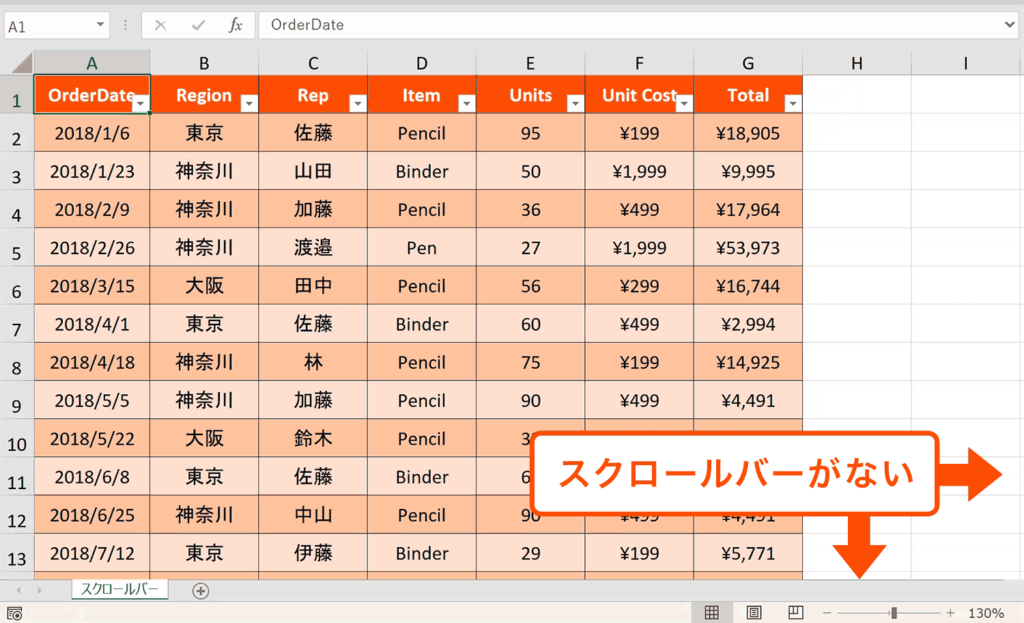
Task: Switch to Page Break Preview icon
Action: [x=795, y=613]
